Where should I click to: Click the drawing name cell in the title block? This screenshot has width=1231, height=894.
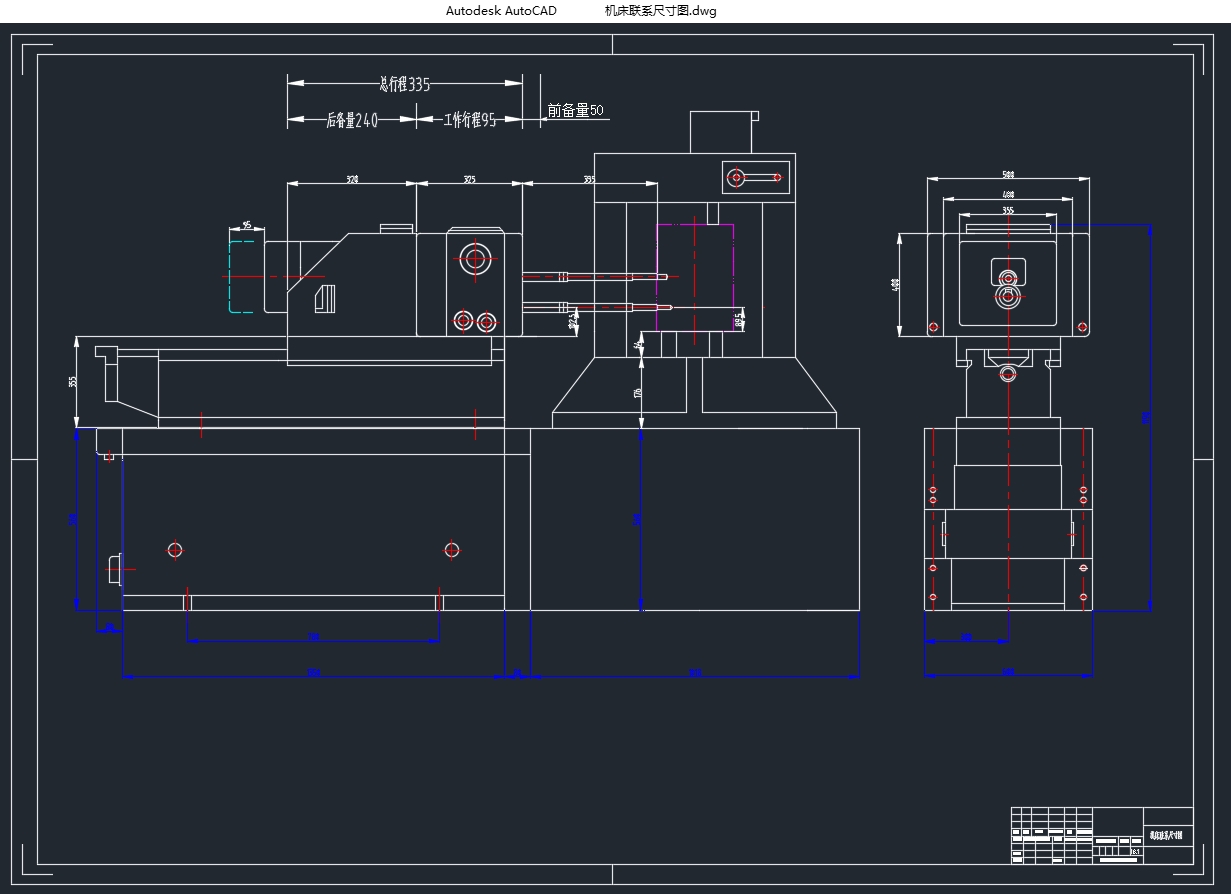coord(1167,835)
